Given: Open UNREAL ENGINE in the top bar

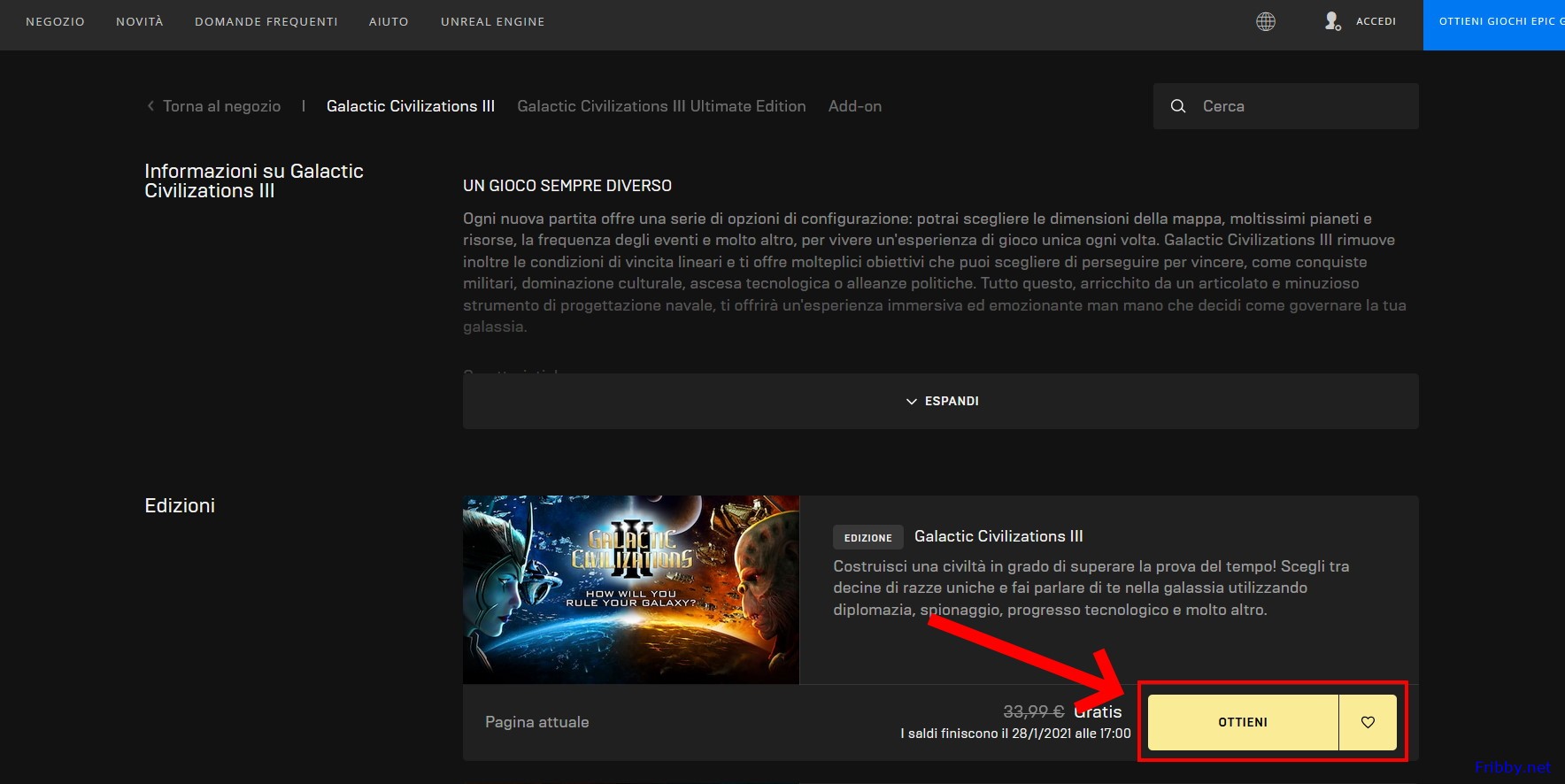Looking at the screenshot, I should [493, 21].
